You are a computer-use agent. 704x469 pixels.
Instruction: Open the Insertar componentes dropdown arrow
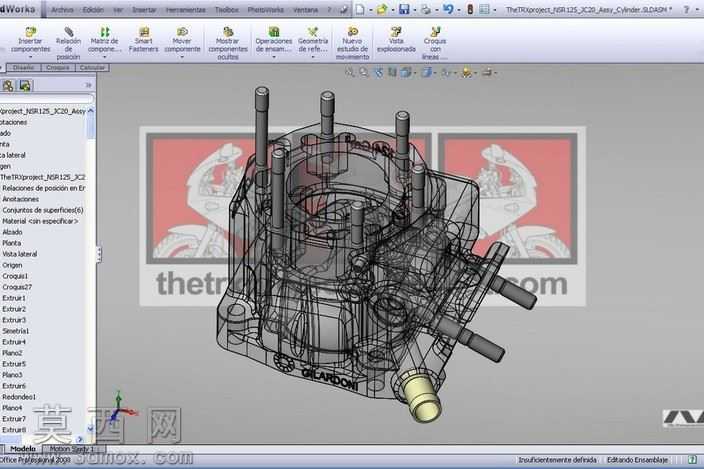[x=31, y=57]
